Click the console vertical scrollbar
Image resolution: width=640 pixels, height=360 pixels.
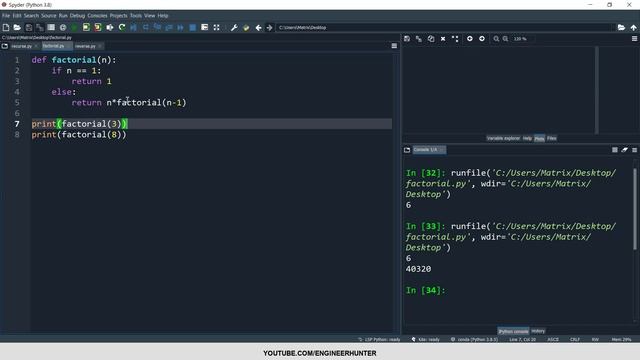pos(635,208)
